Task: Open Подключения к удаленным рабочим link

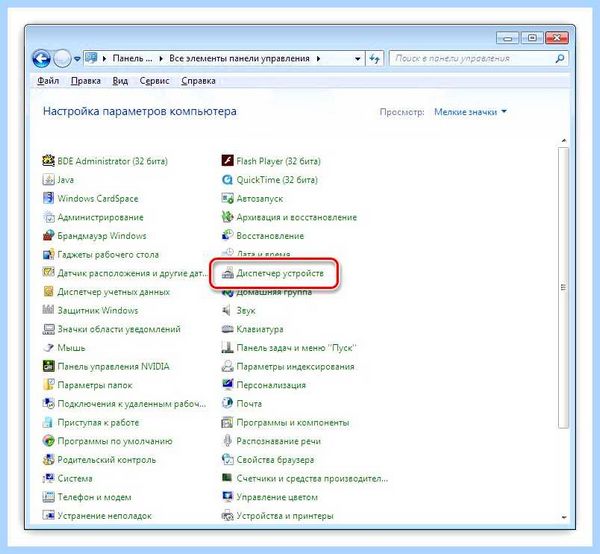Action: (132, 404)
